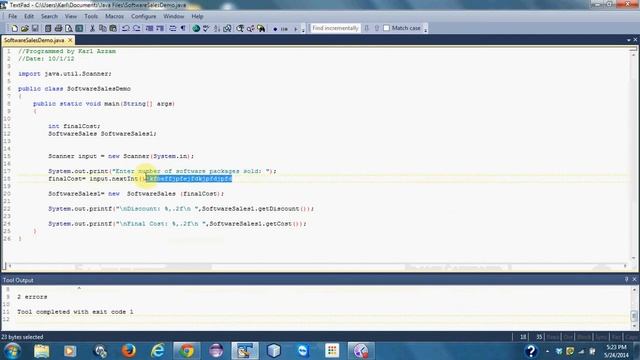Screen dimensions: 640x360
Task: Open the Windows Start menu
Action: [12, 351]
